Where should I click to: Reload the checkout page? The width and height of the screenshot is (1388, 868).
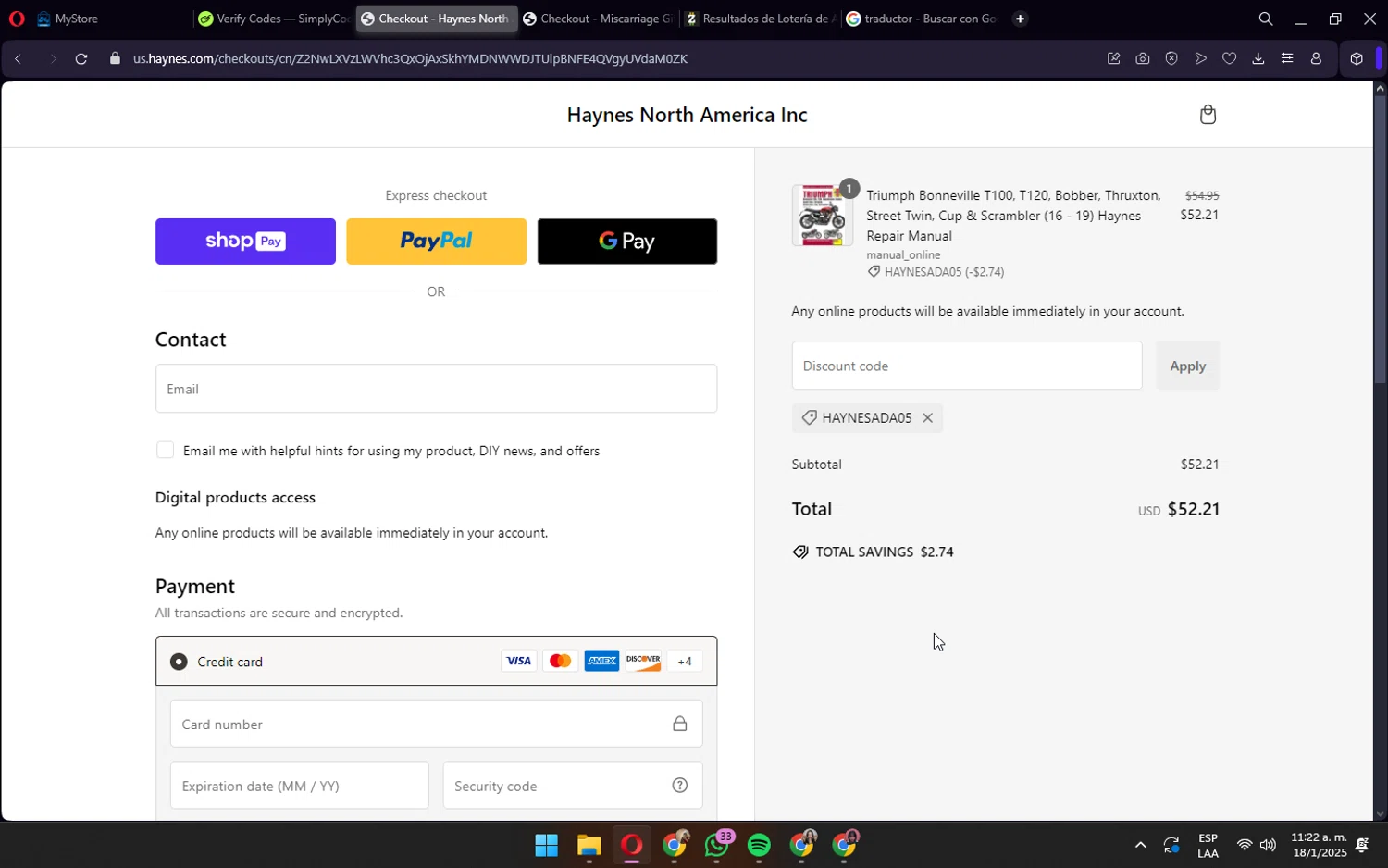point(81,58)
